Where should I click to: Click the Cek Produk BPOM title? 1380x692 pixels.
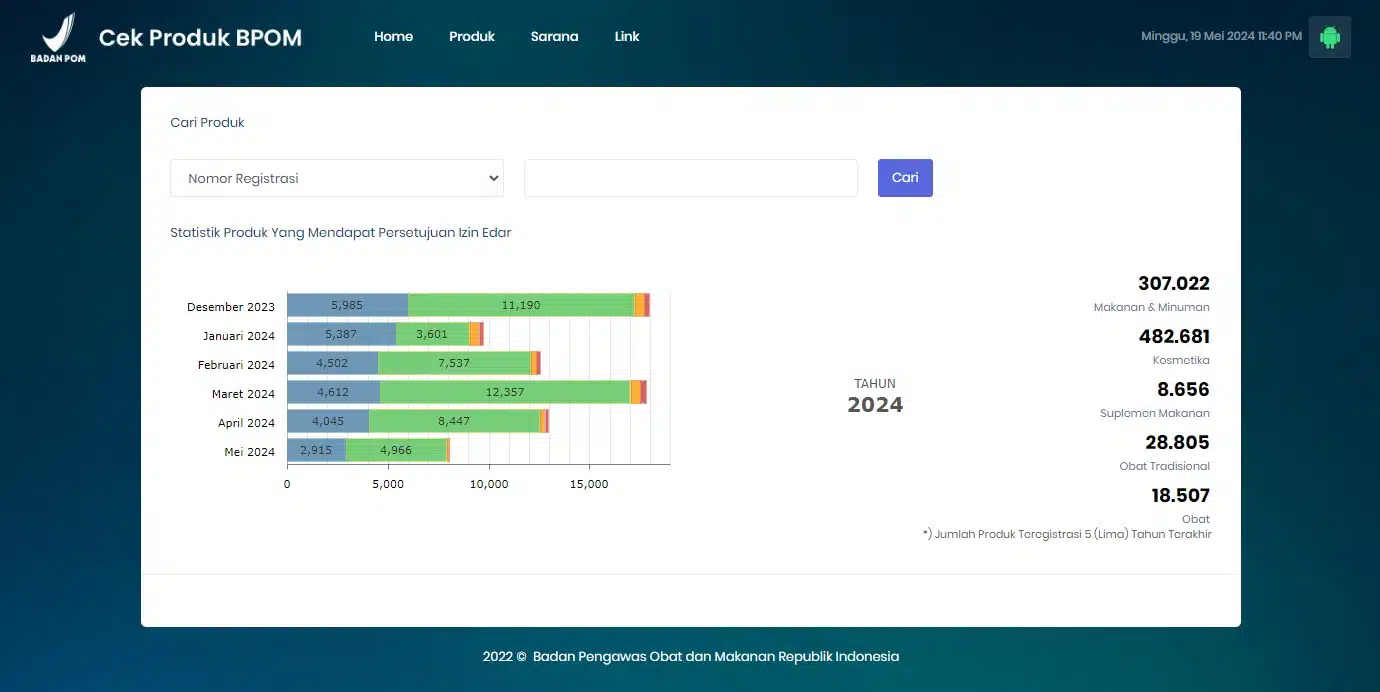200,38
